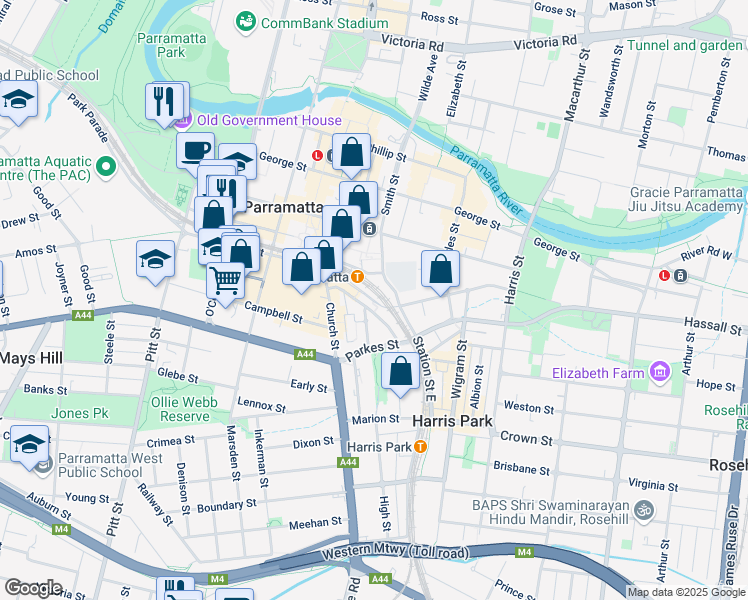Select the school marker beside Parramatta West Public School

30,445
